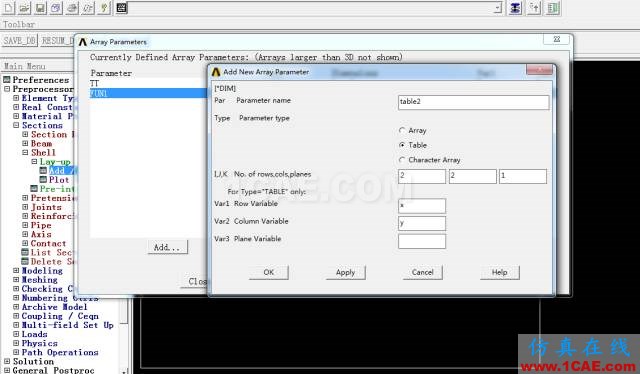The height and width of the screenshot is (374, 640).
Task: Select the Character Array radio button
Action: 402,160
